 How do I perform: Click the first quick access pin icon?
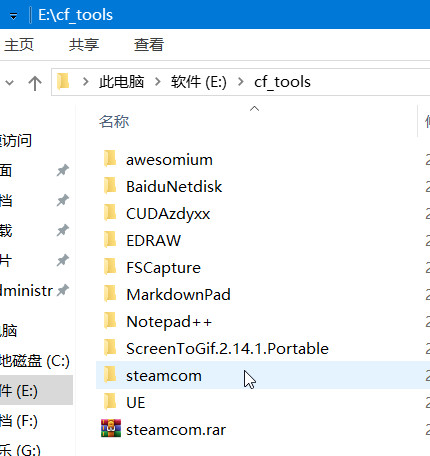(63, 170)
